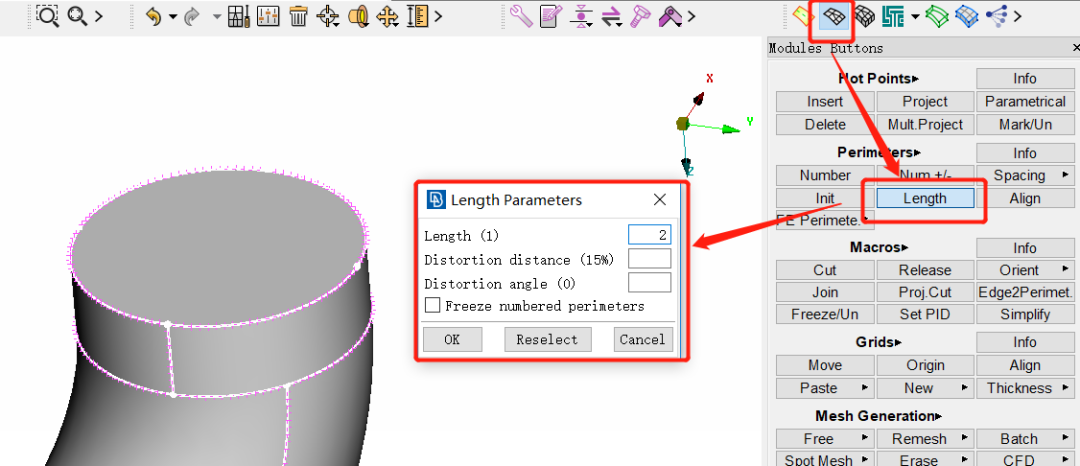Screen dimensions: 1080x466
Task: Click the Length (1) input field
Action: (x=650, y=235)
